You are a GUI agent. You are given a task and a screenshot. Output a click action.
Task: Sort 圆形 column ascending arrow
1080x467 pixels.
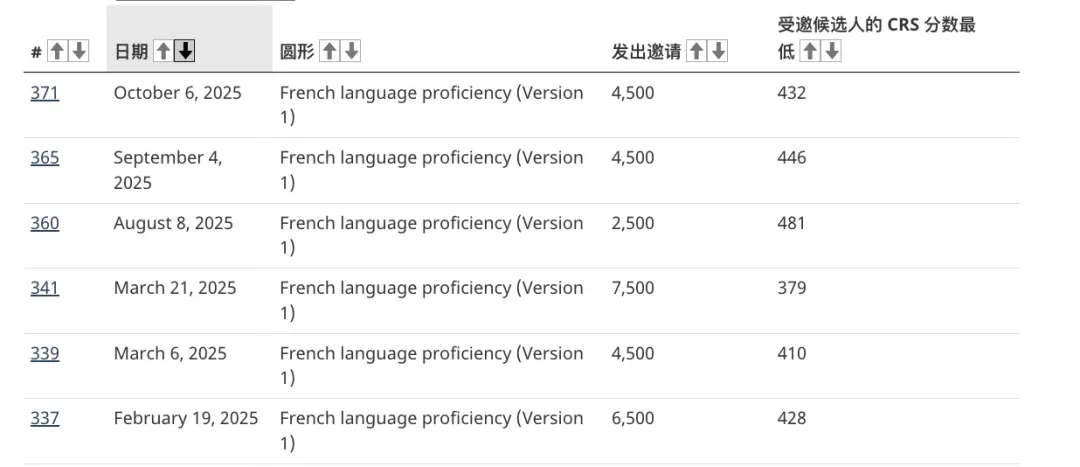(329, 52)
